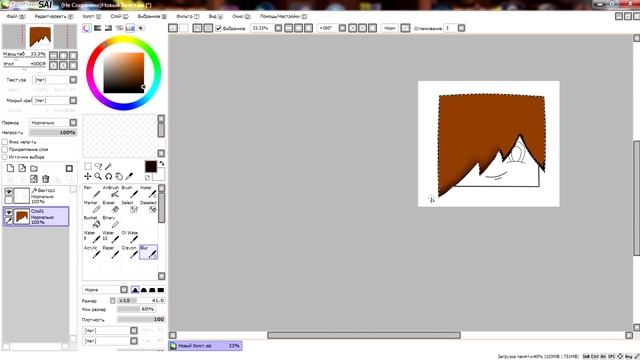Image resolution: width=640 pixels, height=360 pixels.
Task: Open the second brush texture dropdown at bottom
Action: click(134, 340)
